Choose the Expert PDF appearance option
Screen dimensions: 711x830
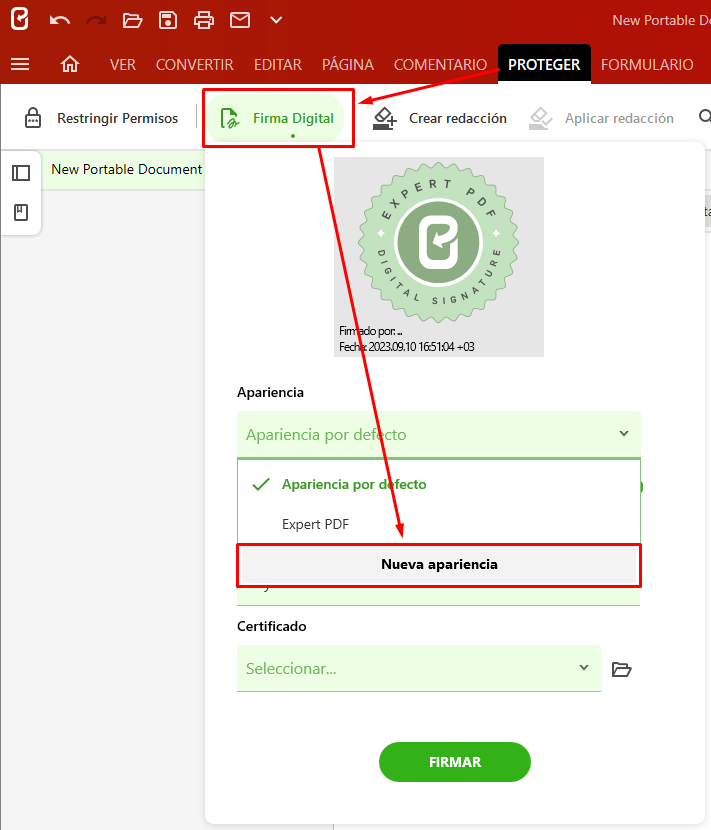click(438, 524)
